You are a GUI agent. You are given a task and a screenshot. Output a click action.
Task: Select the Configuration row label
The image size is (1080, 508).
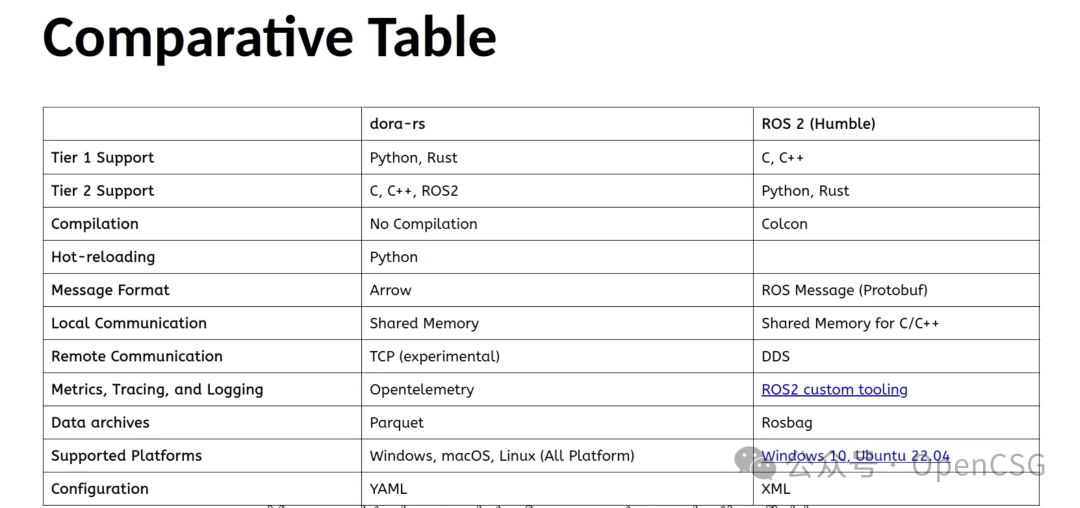100,488
